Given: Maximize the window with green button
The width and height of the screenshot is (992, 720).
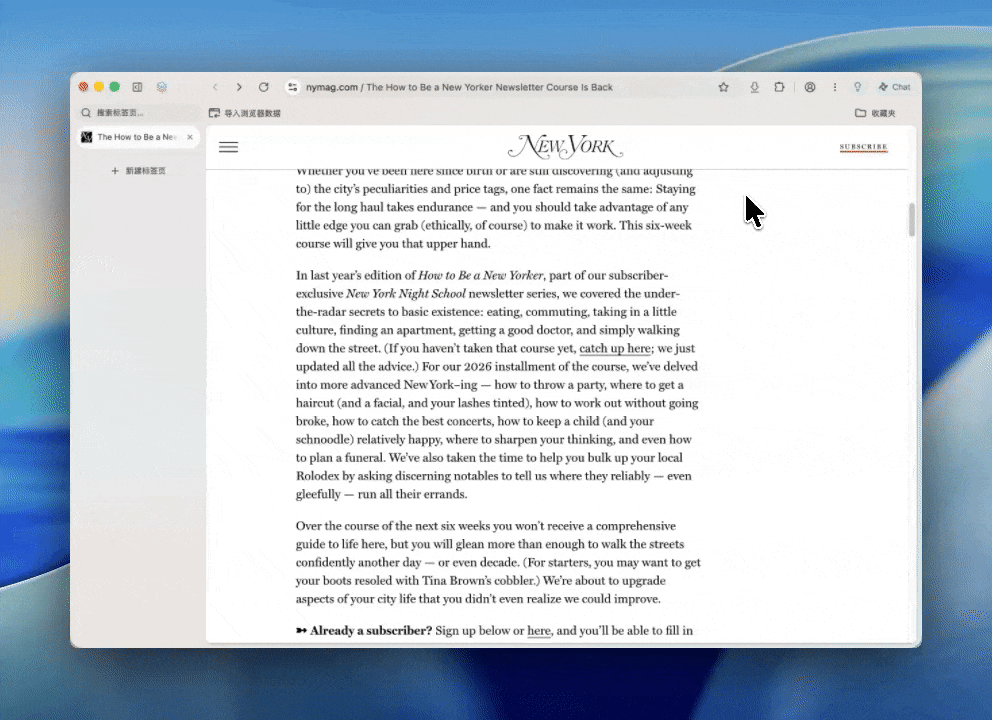Looking at the screenshot, I should [x=115, y=87].
